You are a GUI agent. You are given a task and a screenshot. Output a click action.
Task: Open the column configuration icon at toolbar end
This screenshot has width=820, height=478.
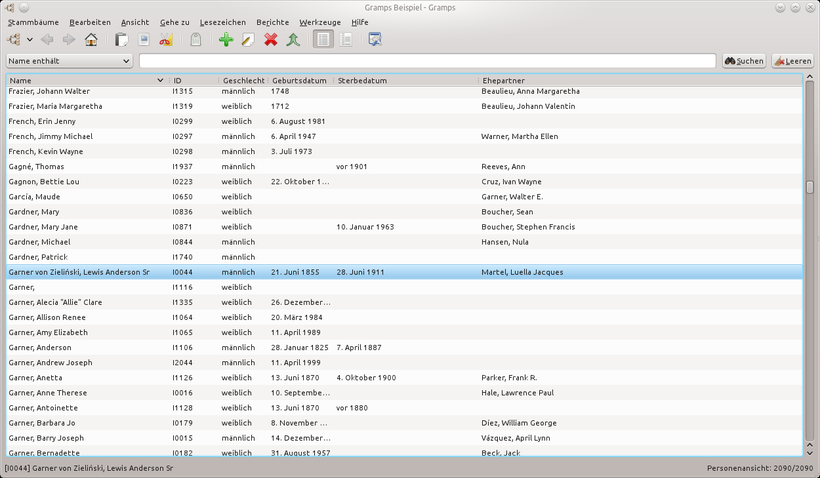click(375, 39)
